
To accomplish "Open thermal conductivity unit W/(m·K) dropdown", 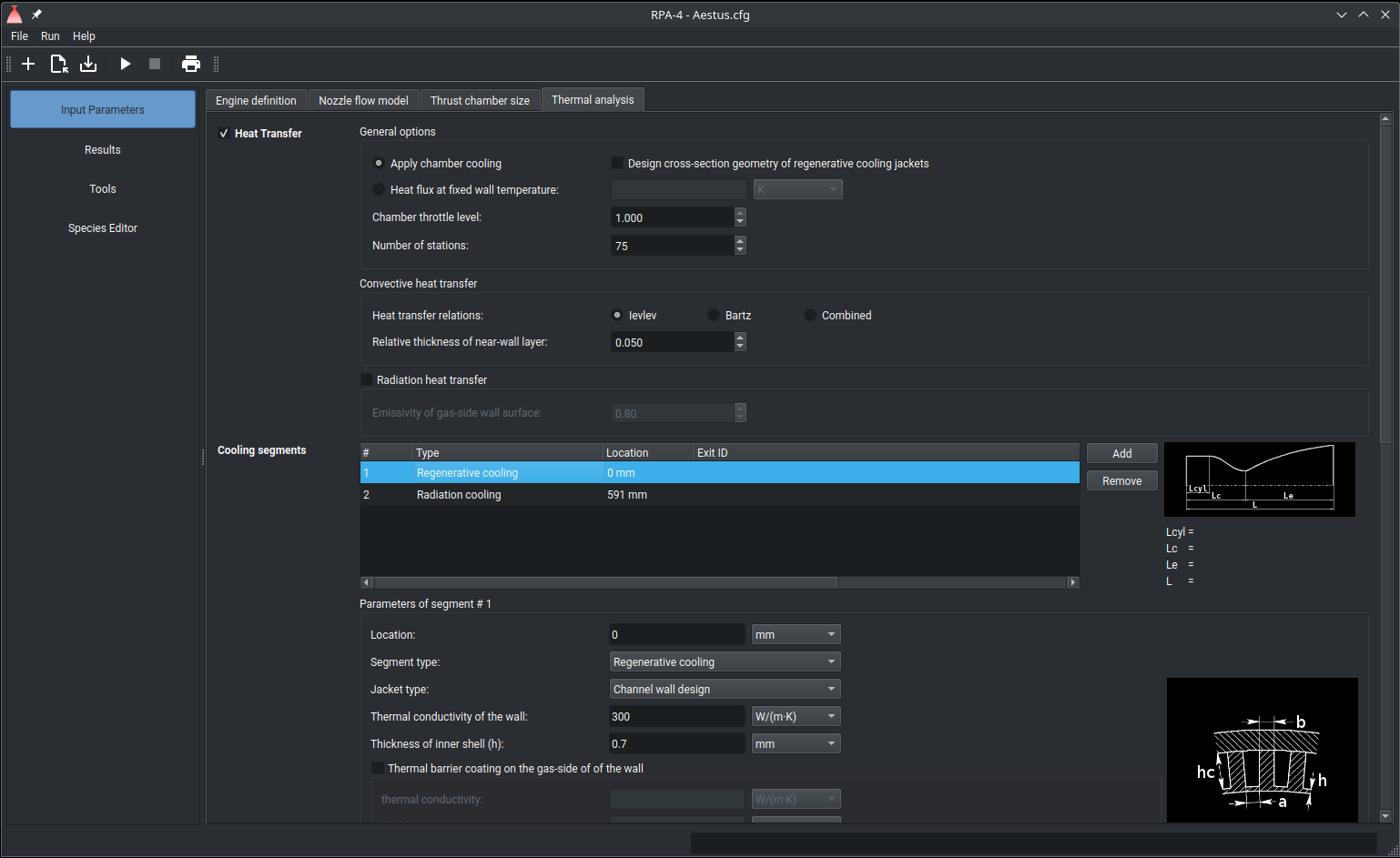I will 796,717.
